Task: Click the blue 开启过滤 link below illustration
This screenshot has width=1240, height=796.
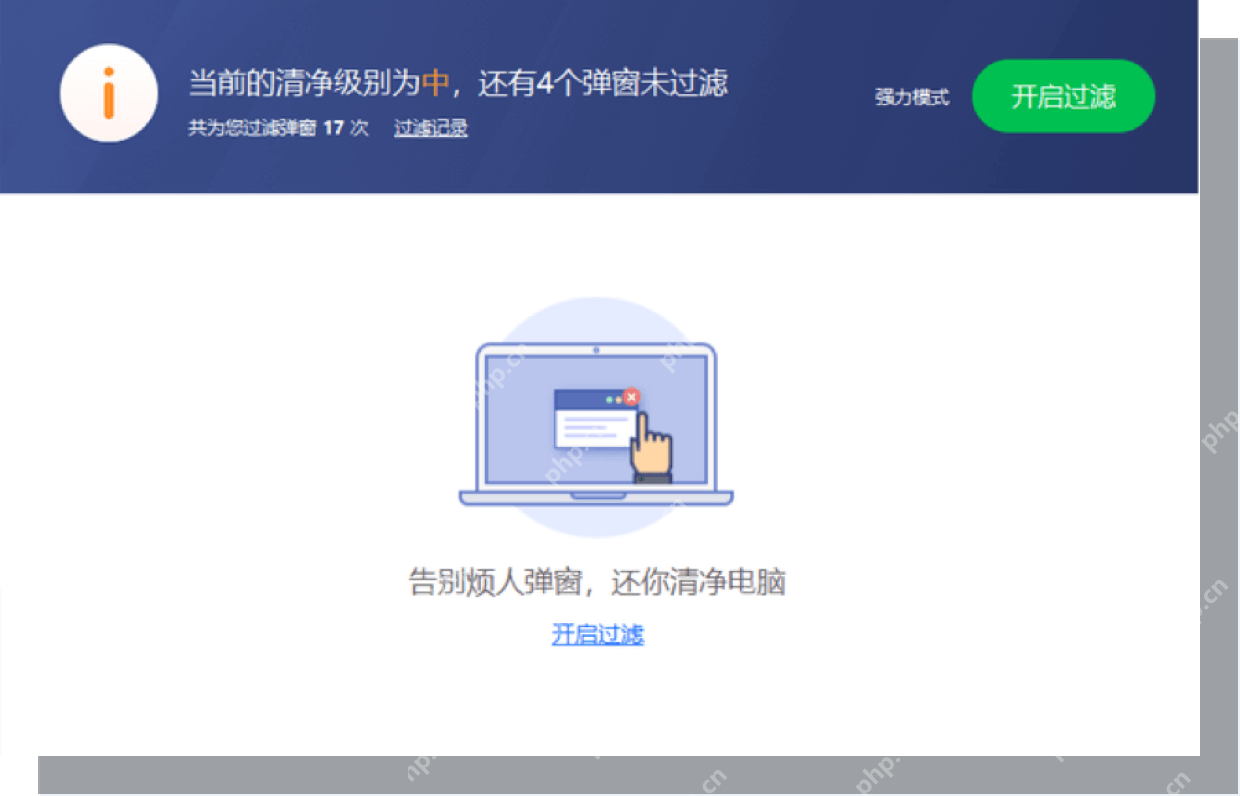Action: point(598,634)
